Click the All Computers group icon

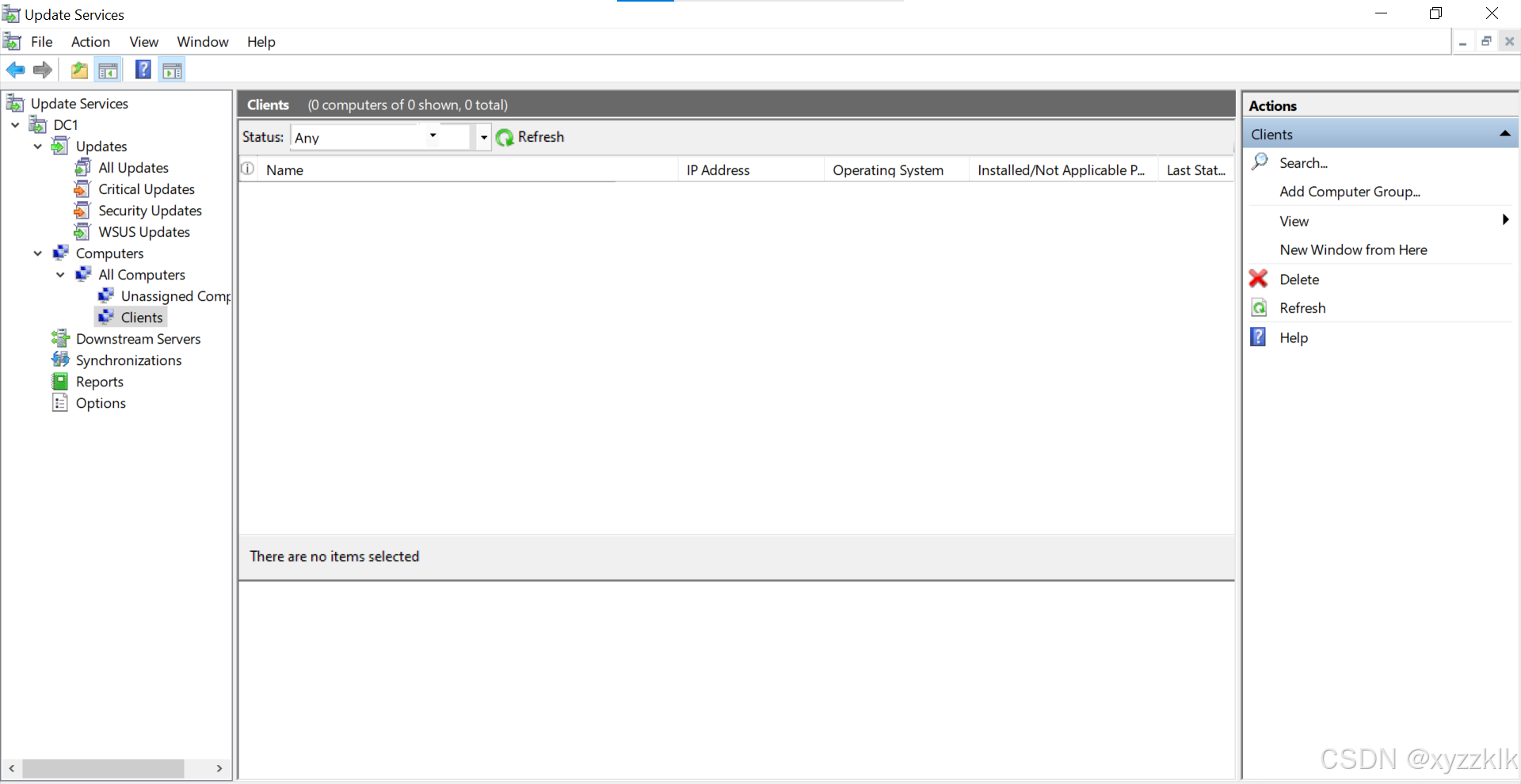(x=82, y=274)
